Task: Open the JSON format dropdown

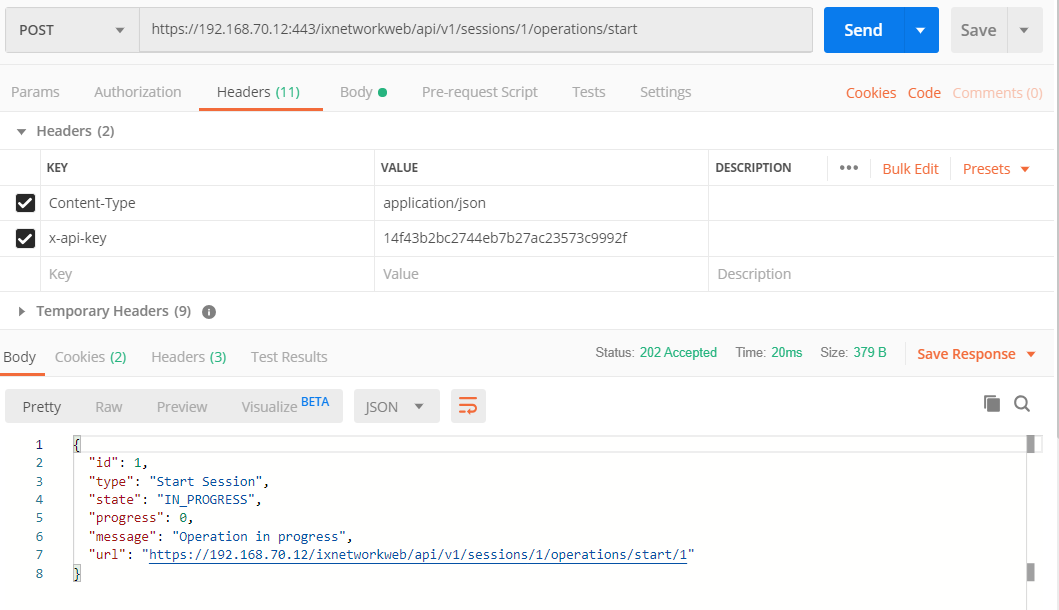Action: coord(396,406)
